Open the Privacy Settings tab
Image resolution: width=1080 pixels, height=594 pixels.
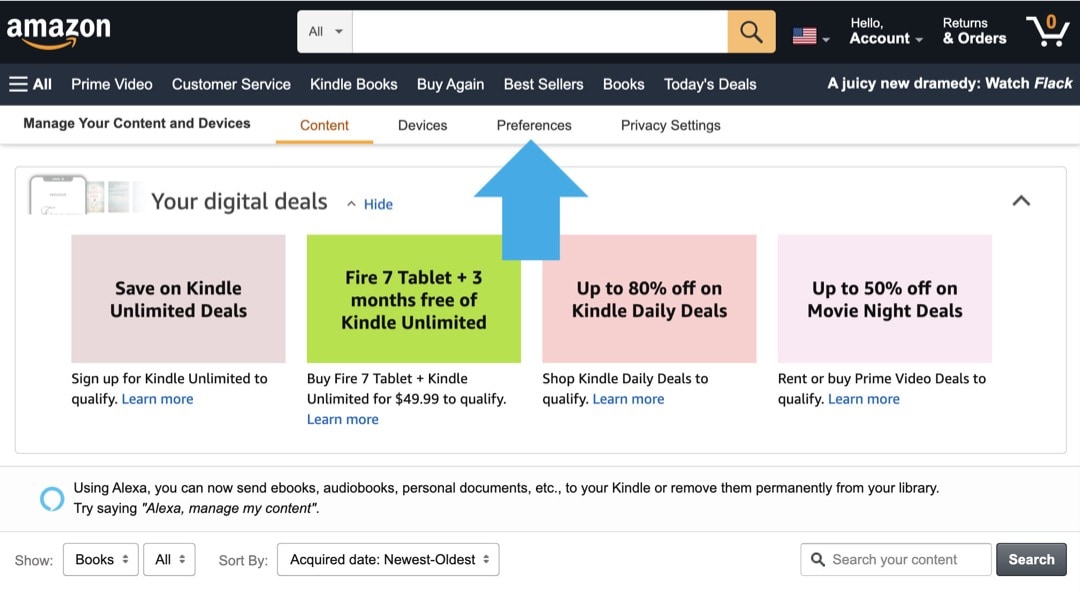coord(670,125)
